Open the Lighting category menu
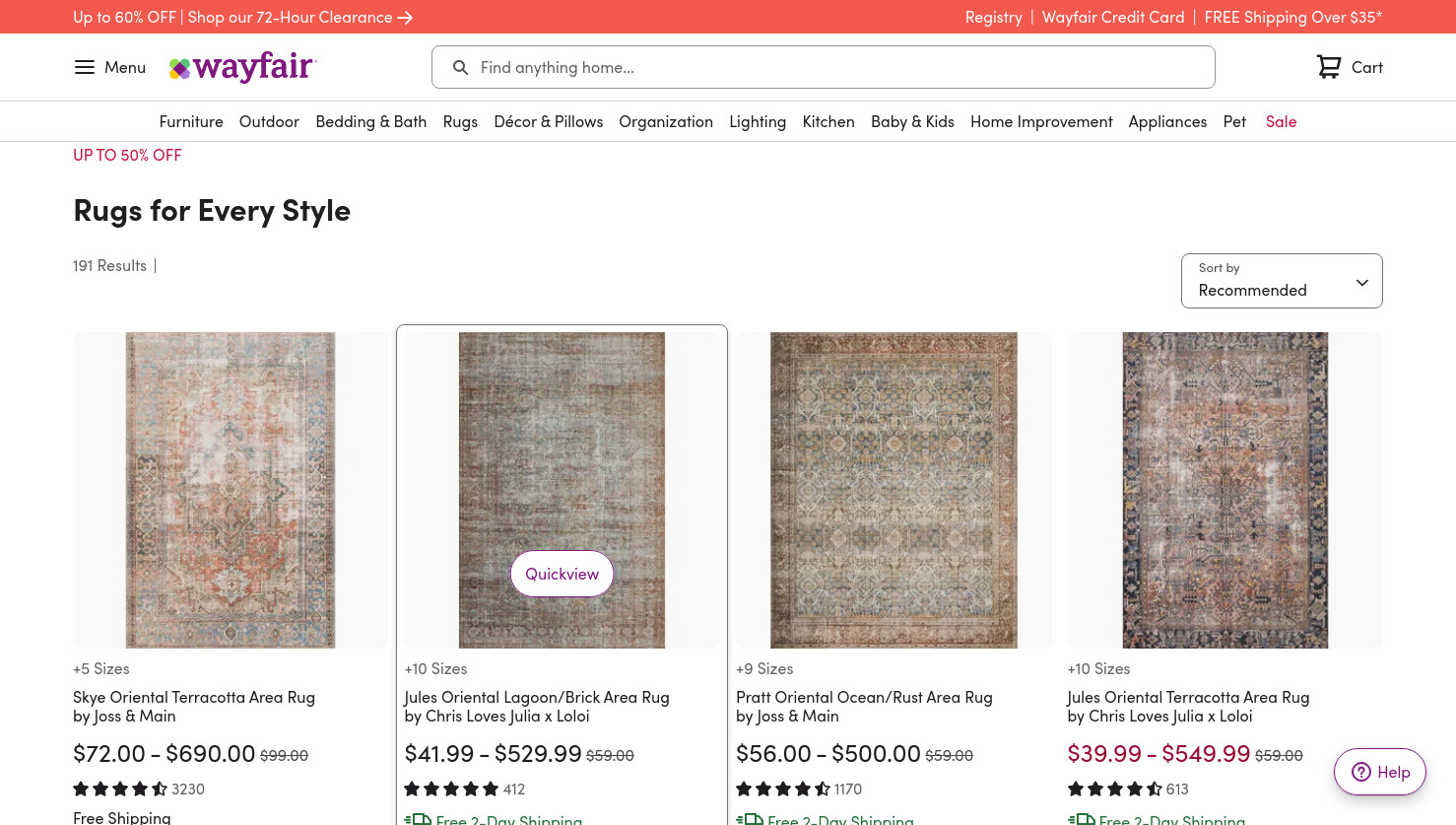1456x825 pixels. click(758, 121)
